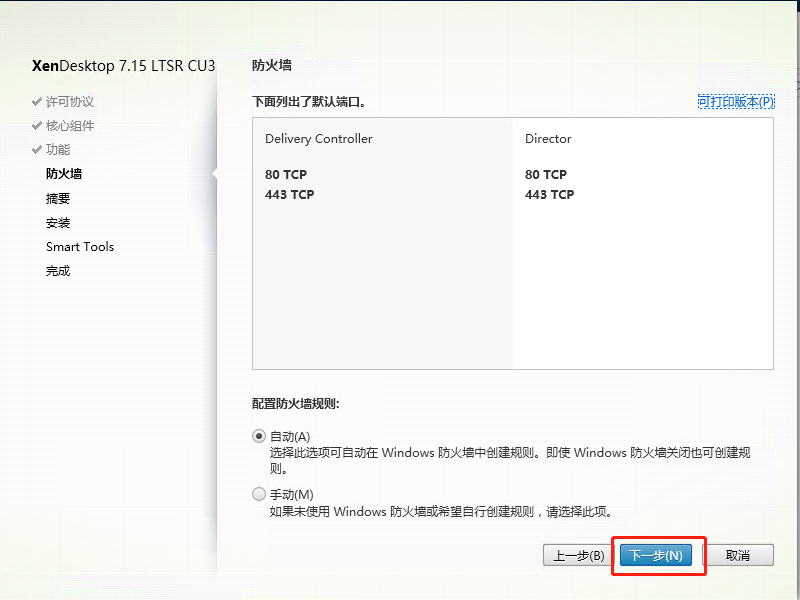Click the checkmark icon beside 核心组件
Image resolution: width=800 pixels, height=600 pixels.
click(37, 126)
